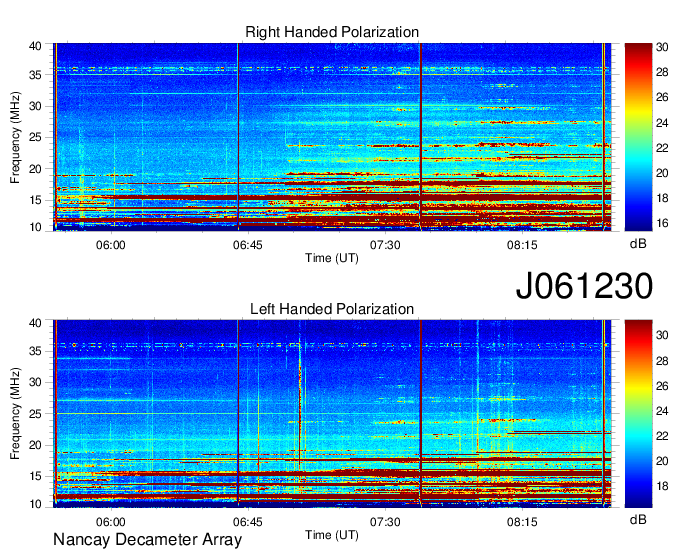Click the 18 dB label on Right Handed color bar
This screenshot has width=680, height=552.
pos(662,199)
